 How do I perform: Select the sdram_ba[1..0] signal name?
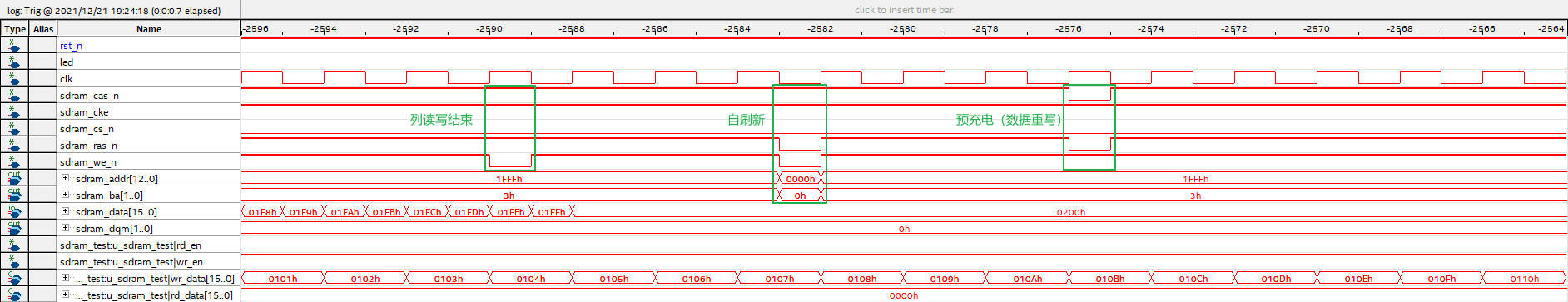point(109,196)
